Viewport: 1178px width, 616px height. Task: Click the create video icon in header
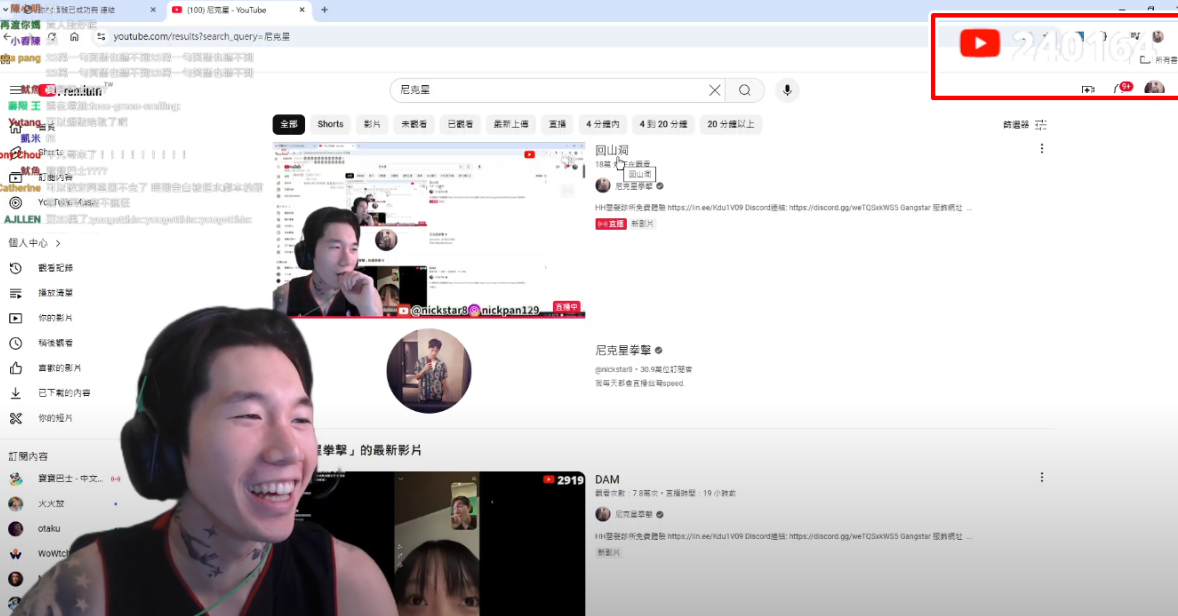(1088, 89)
